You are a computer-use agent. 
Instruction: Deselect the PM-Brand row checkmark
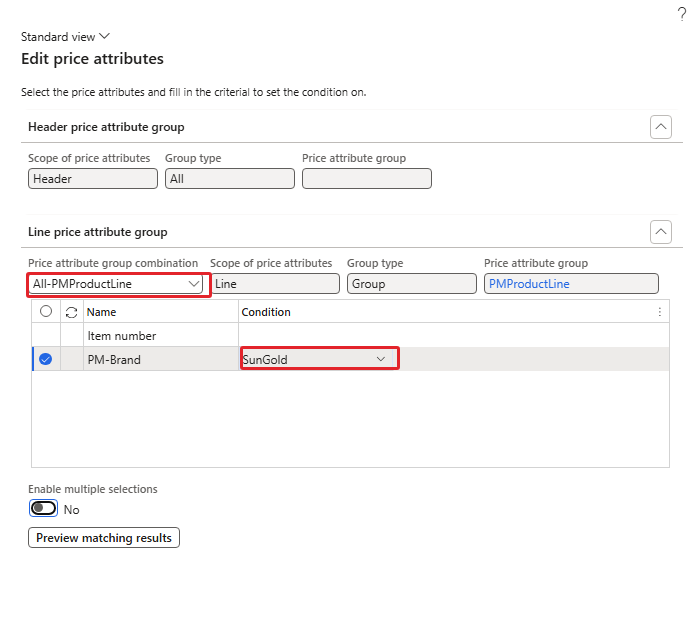pyautogui.click(x=46, y=359)
